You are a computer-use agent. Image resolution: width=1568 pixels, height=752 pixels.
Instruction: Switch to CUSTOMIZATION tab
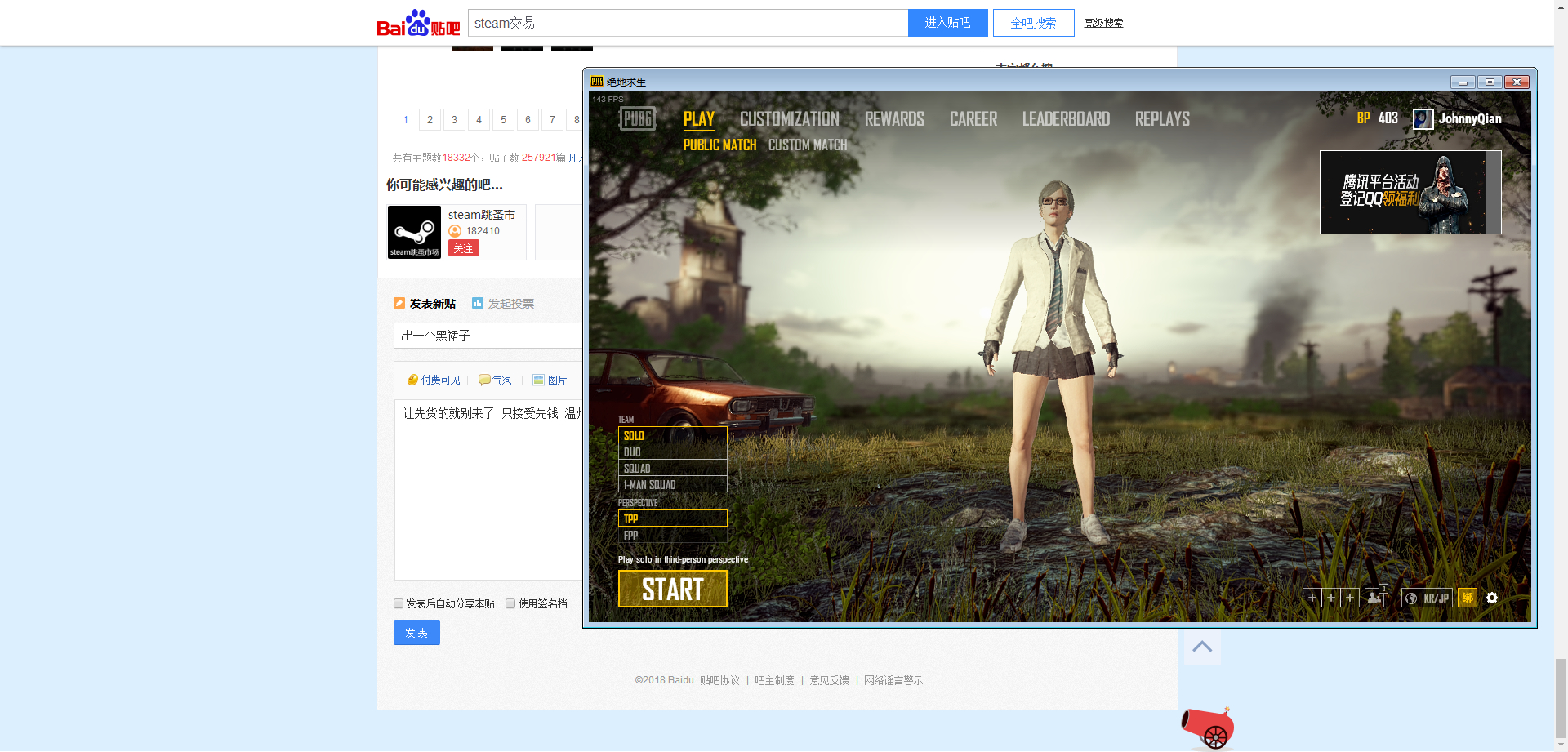tap(789, 119)
